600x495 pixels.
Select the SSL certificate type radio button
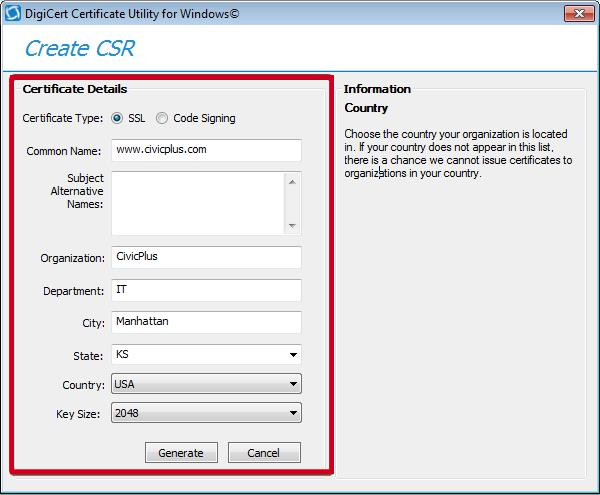[x=117, y=118]
